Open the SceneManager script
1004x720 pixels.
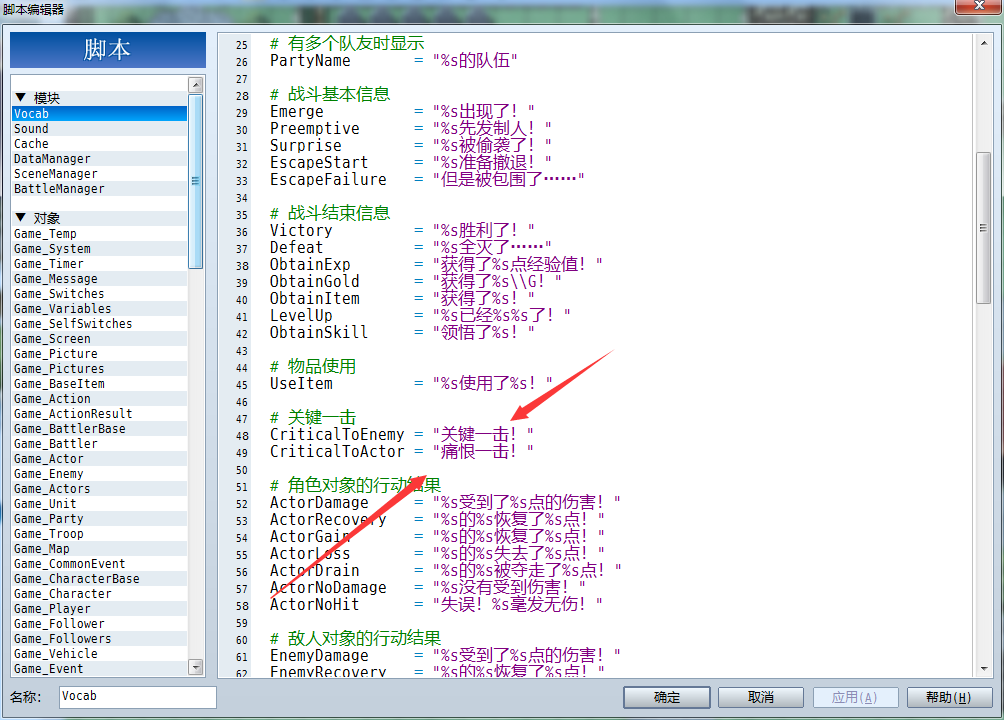(100, 174)
